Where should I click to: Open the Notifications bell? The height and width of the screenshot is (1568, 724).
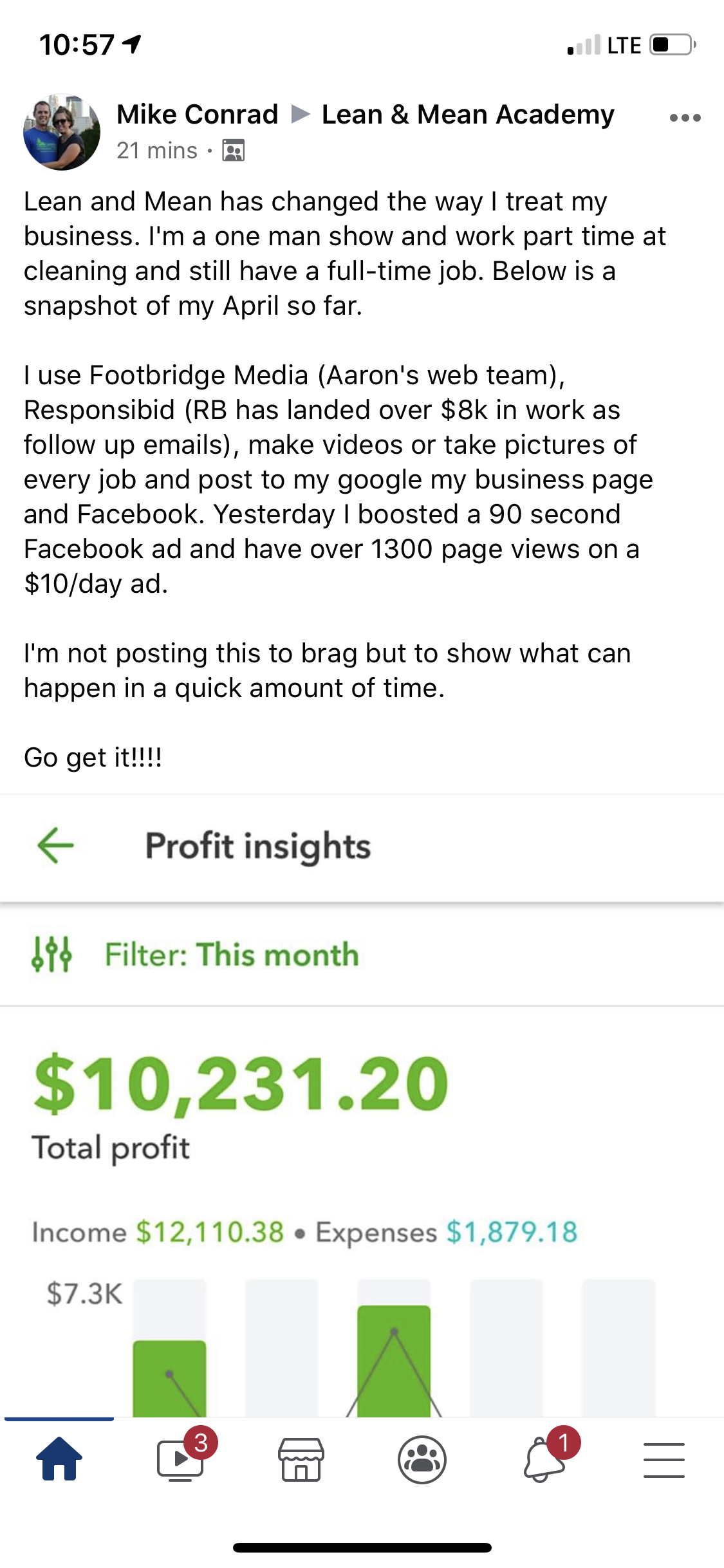click(x=544, y=1459)
